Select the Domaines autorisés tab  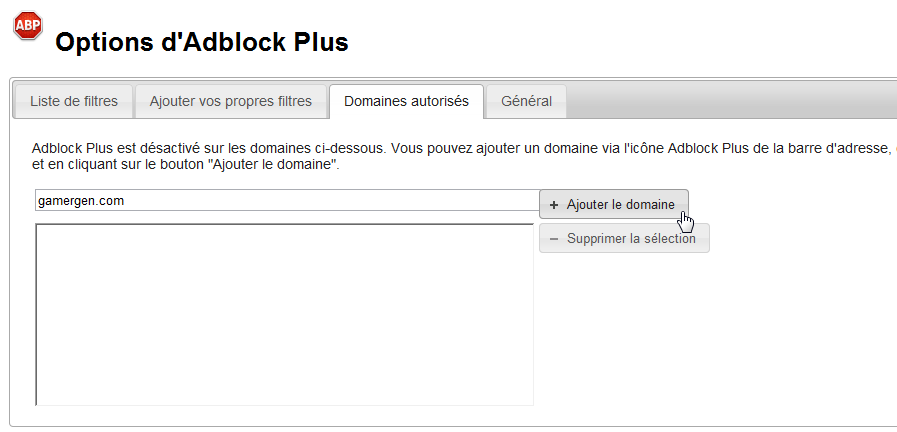(406, 101)
